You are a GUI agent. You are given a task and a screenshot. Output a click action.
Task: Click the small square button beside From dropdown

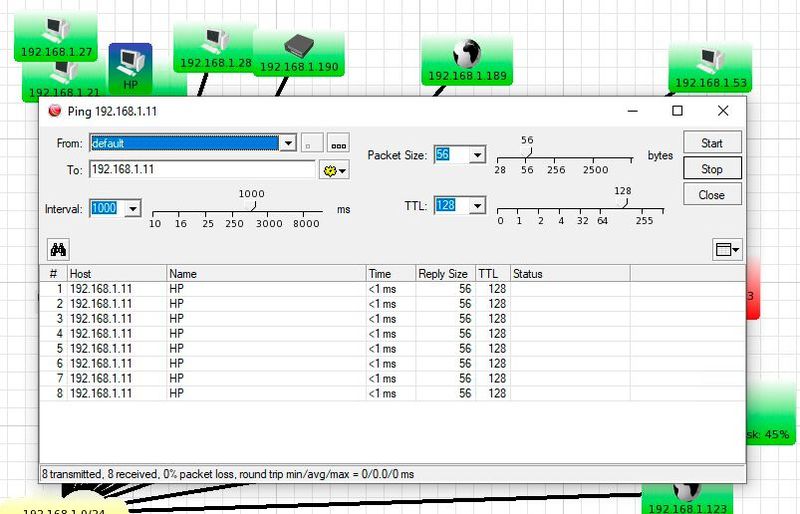click(x=312, y=143)
